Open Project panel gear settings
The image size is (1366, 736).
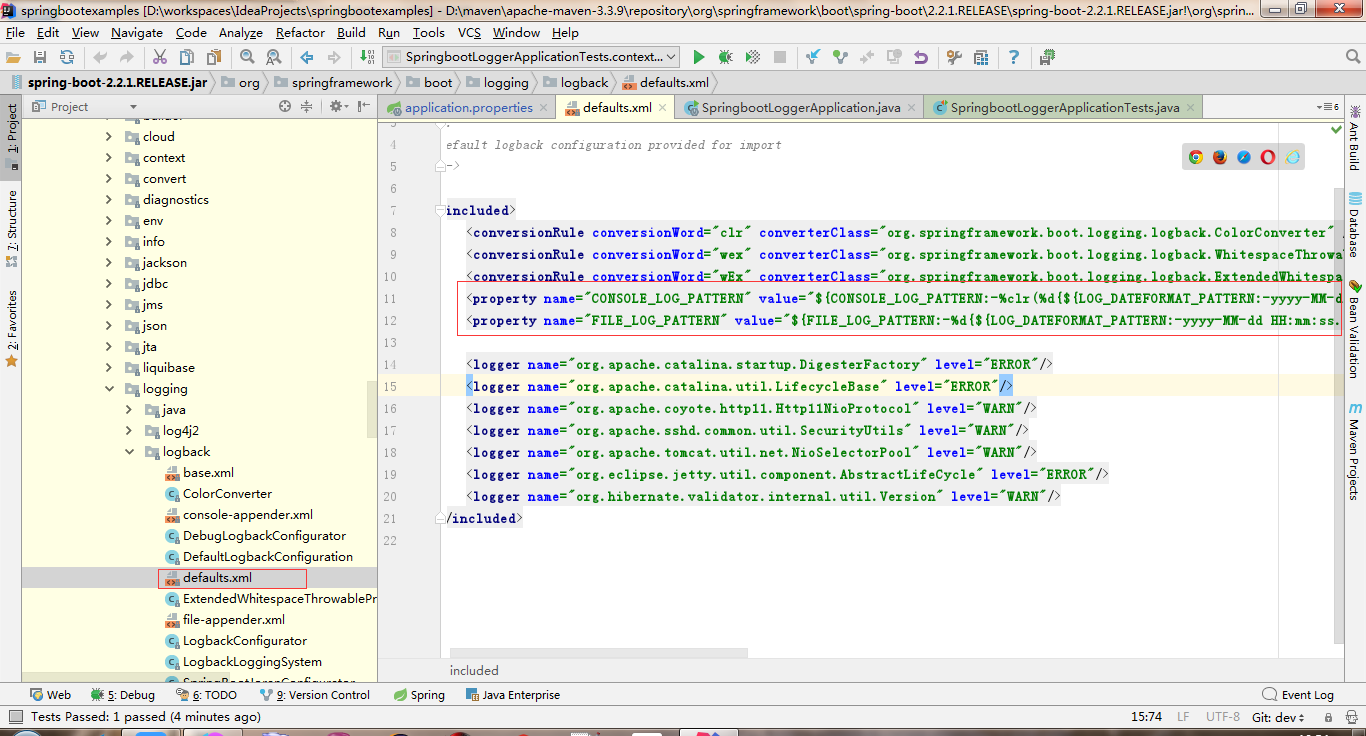click(x=337, y=106)
